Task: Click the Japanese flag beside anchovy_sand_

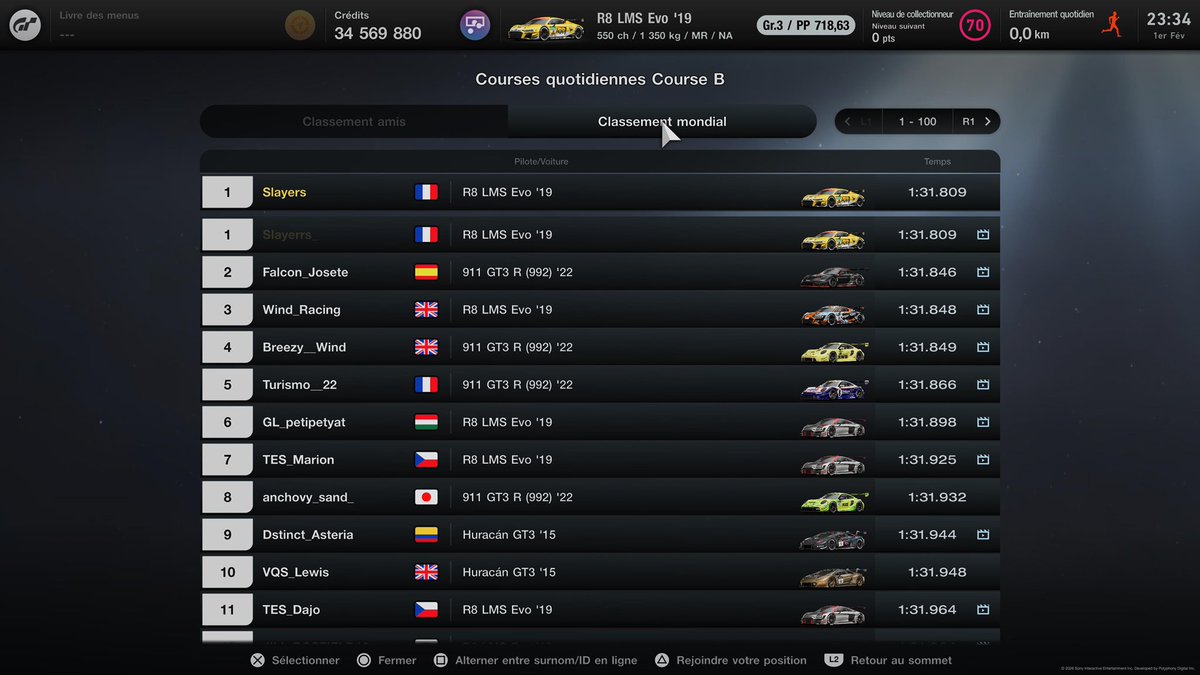Action: tap(426, 497)
